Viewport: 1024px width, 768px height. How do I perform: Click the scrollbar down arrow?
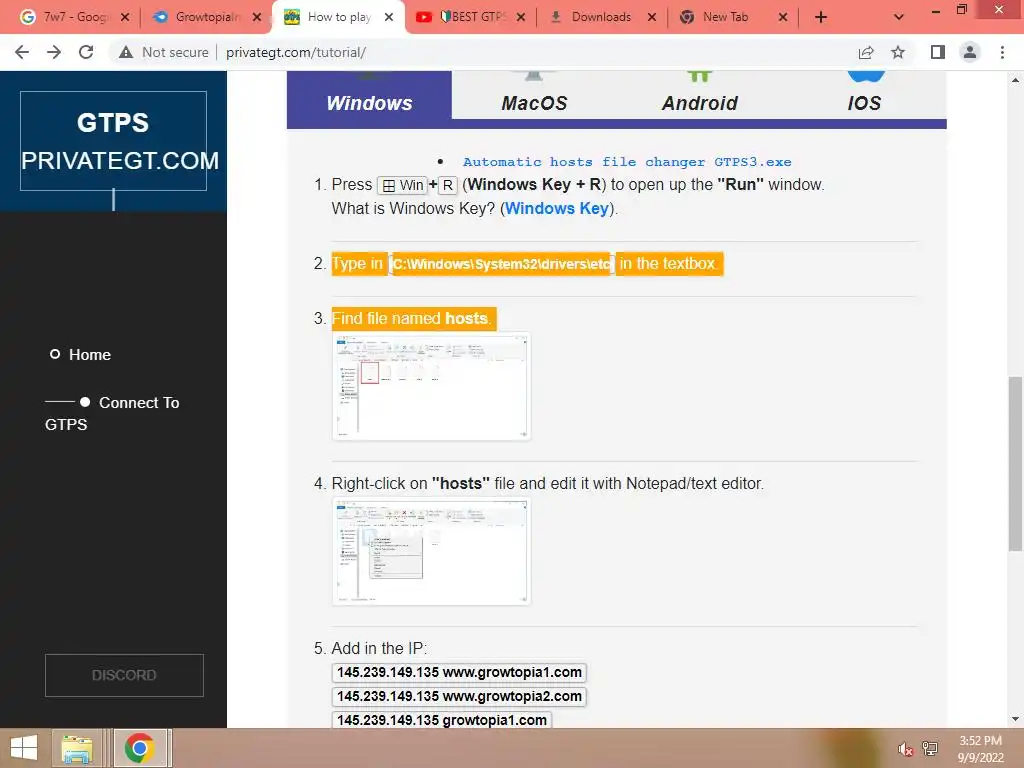tap(1015, 719)
